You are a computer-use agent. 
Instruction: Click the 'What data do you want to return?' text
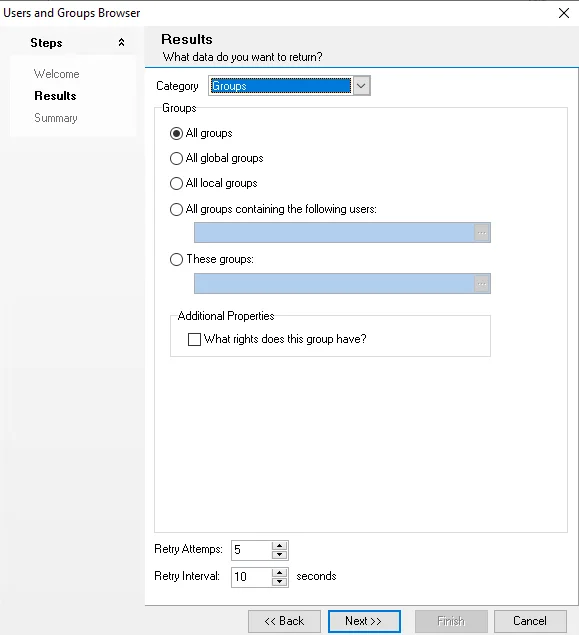pyautogui.click(x=243, y=57)
